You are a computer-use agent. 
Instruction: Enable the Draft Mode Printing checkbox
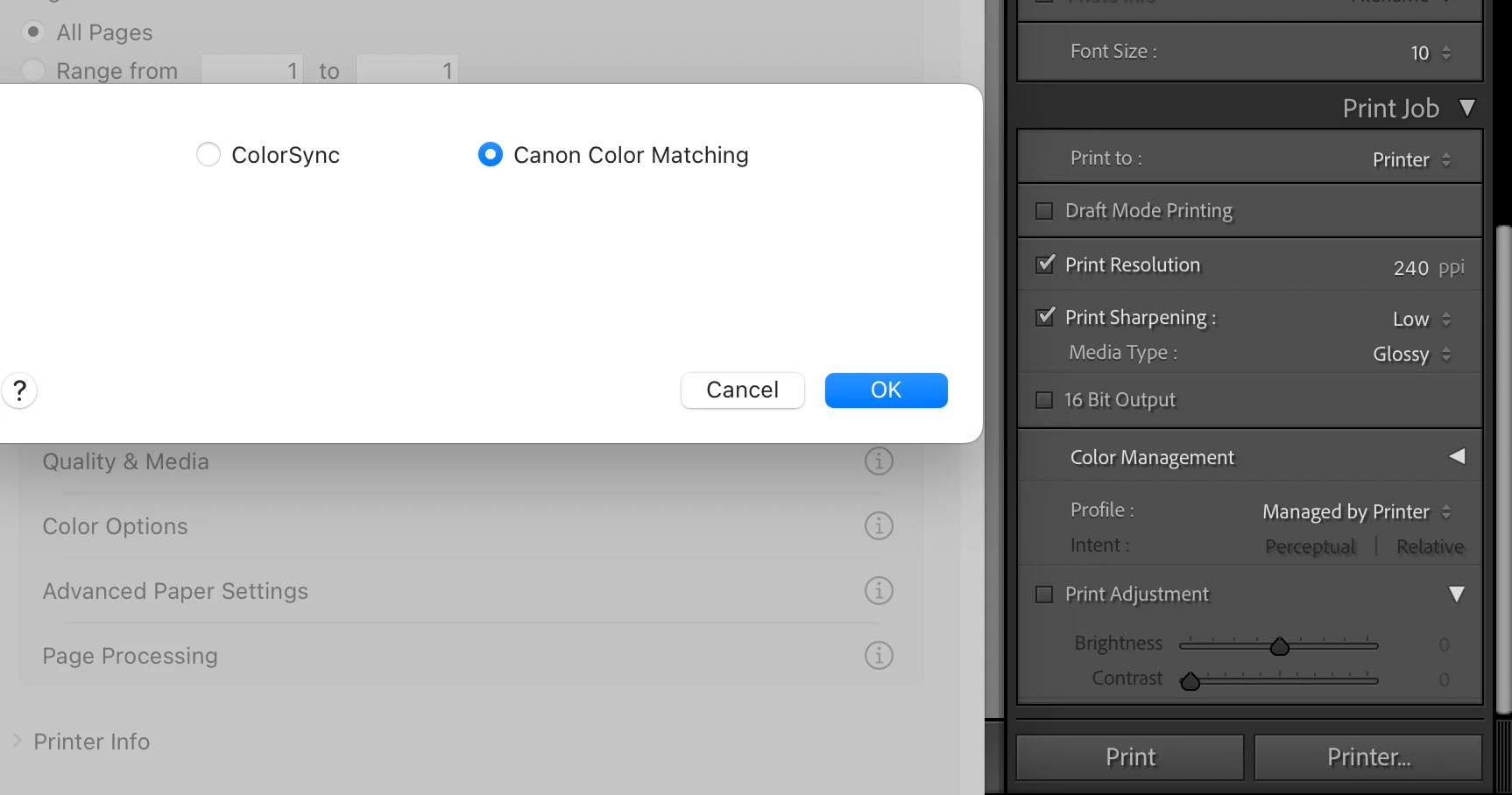click(x=1044, y=211)
